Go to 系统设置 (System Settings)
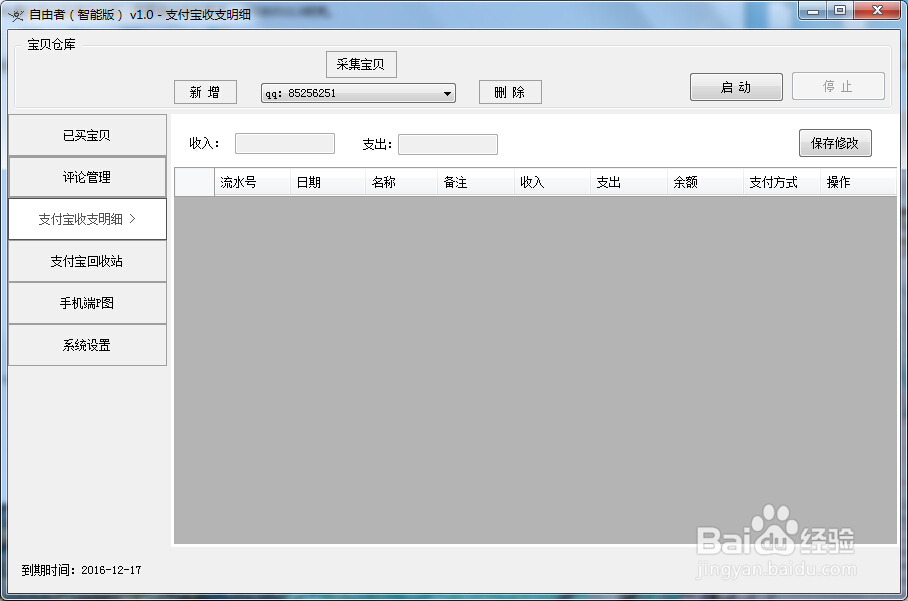908x601 pixels. pos(87,345)
